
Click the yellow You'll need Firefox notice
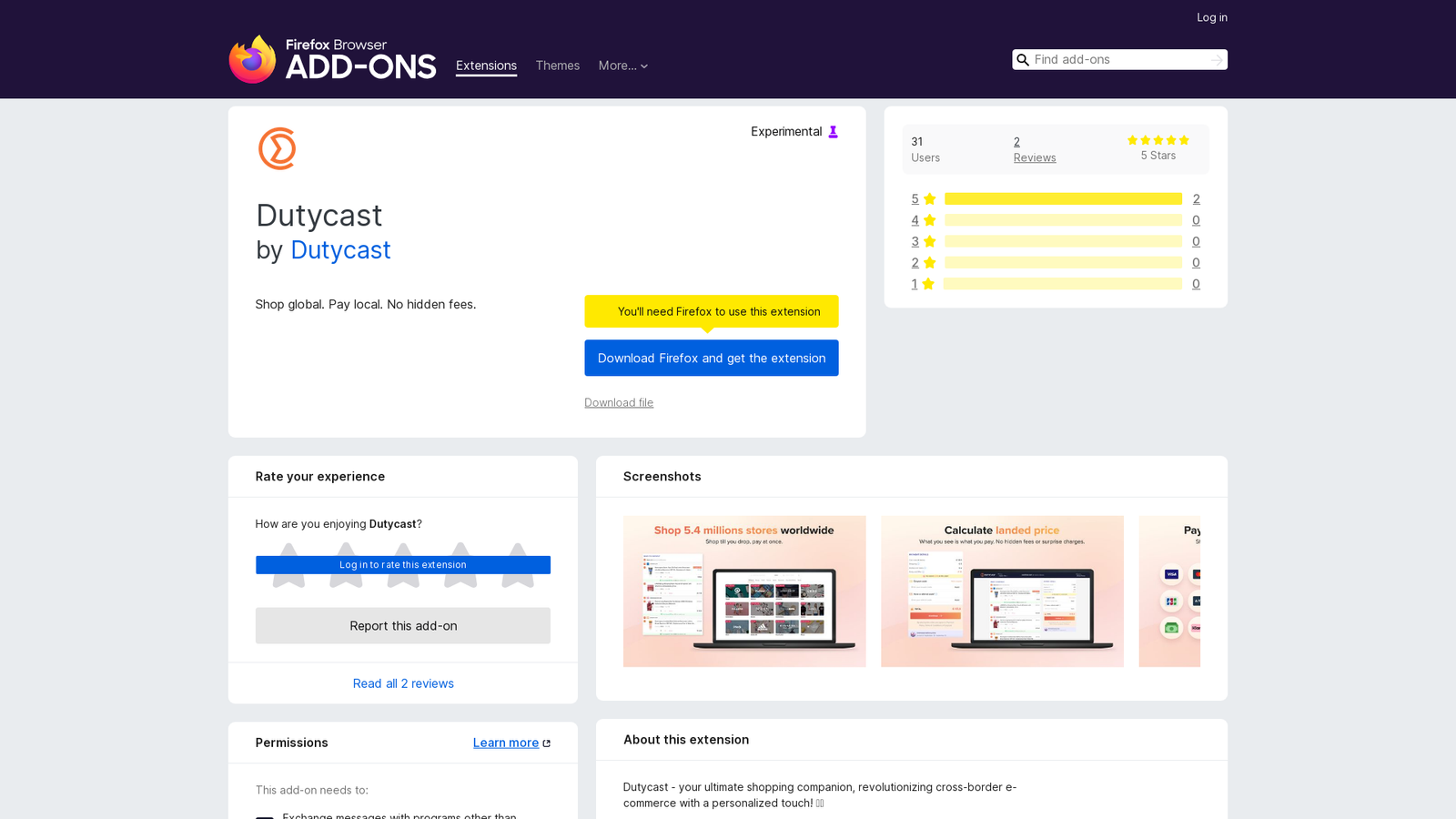tap(712, 311)
